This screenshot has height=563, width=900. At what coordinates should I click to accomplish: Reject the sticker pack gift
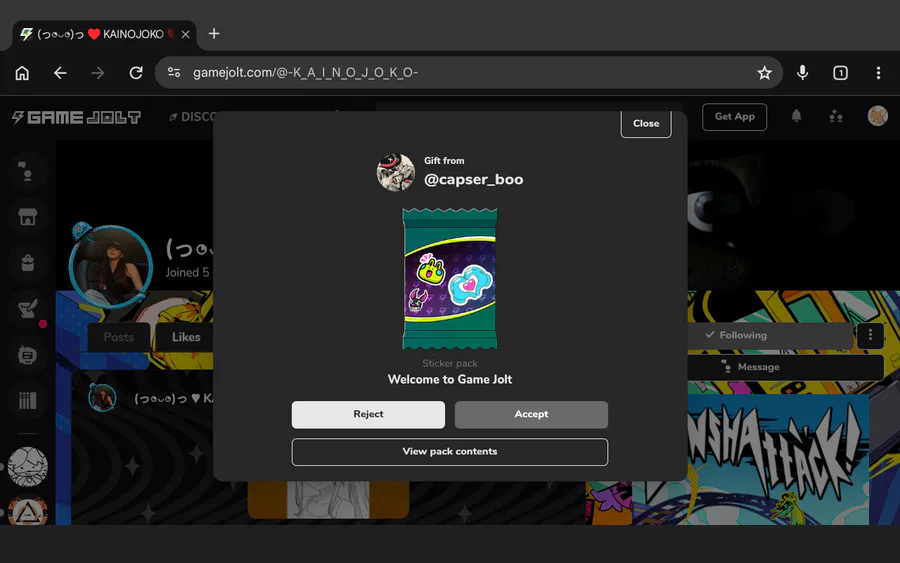pos(368,414)
